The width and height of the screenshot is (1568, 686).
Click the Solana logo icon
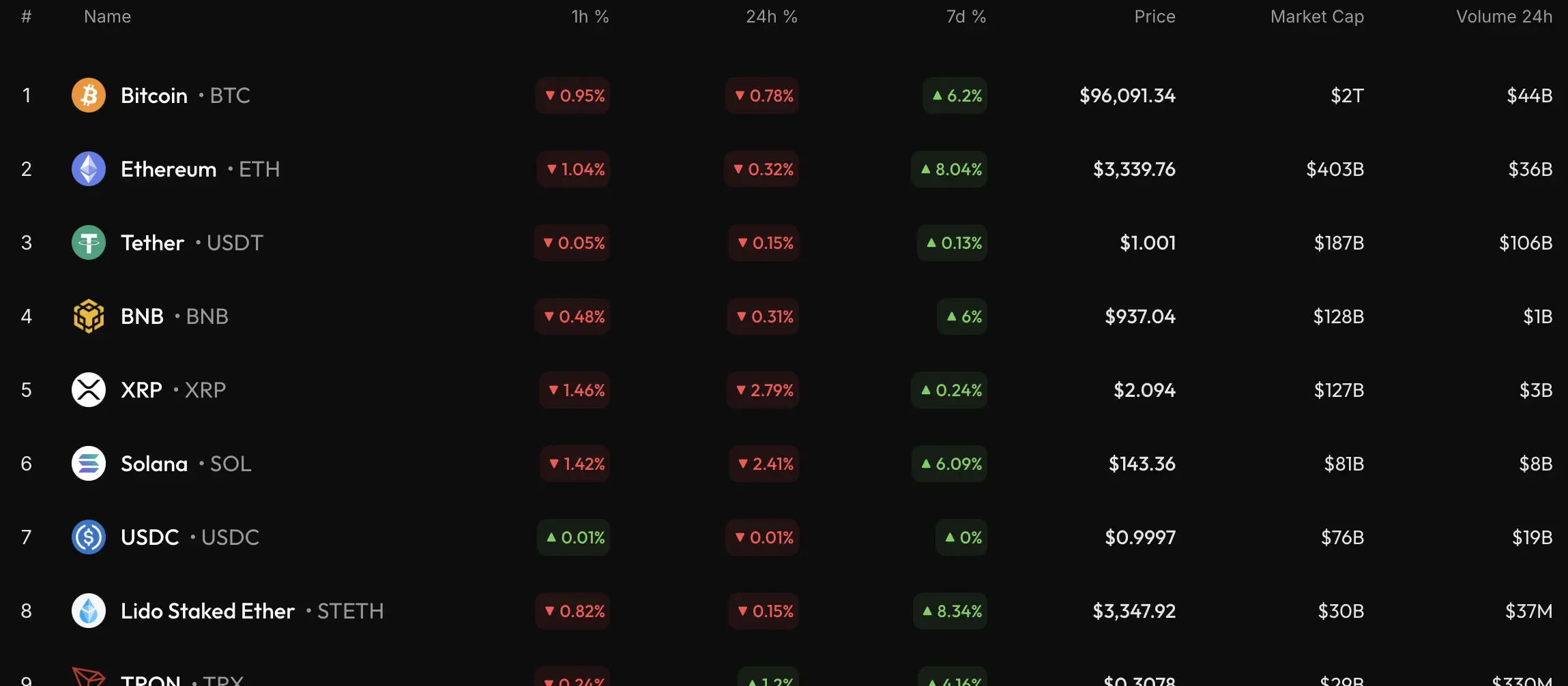point(89,464)
